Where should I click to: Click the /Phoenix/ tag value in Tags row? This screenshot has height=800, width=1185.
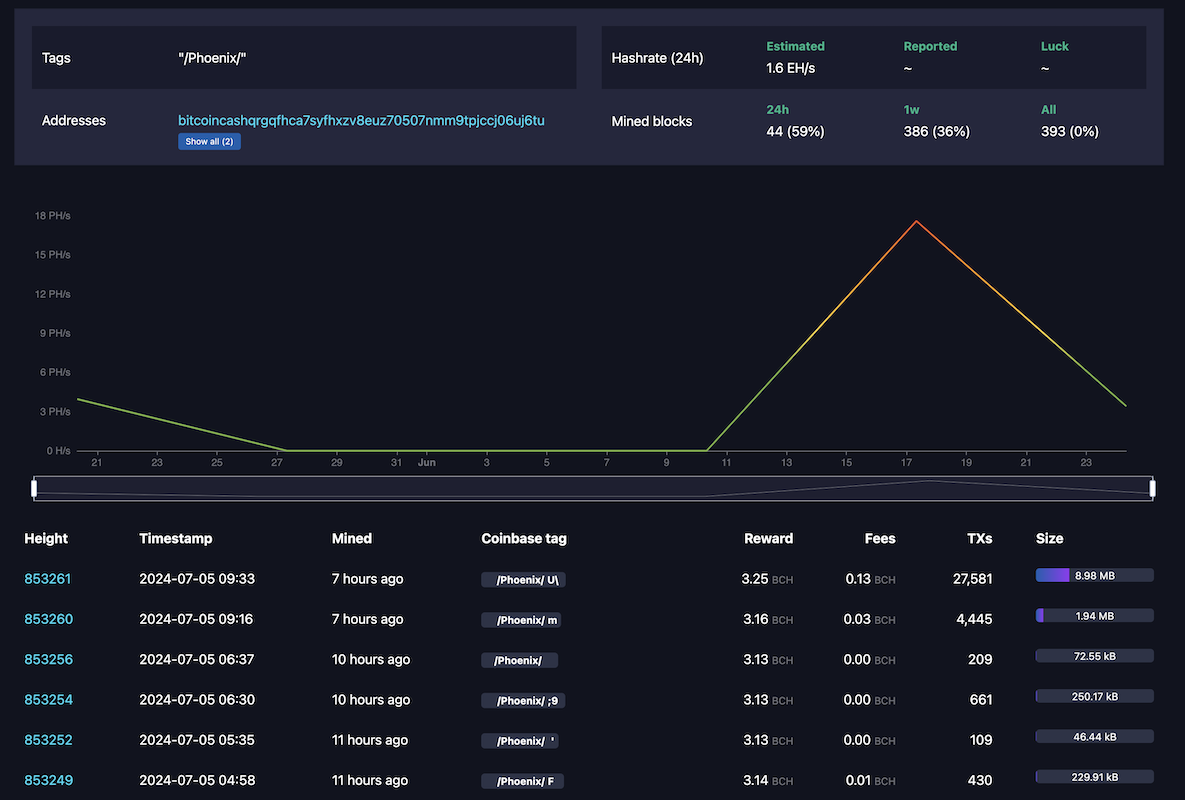click(213, 57)
